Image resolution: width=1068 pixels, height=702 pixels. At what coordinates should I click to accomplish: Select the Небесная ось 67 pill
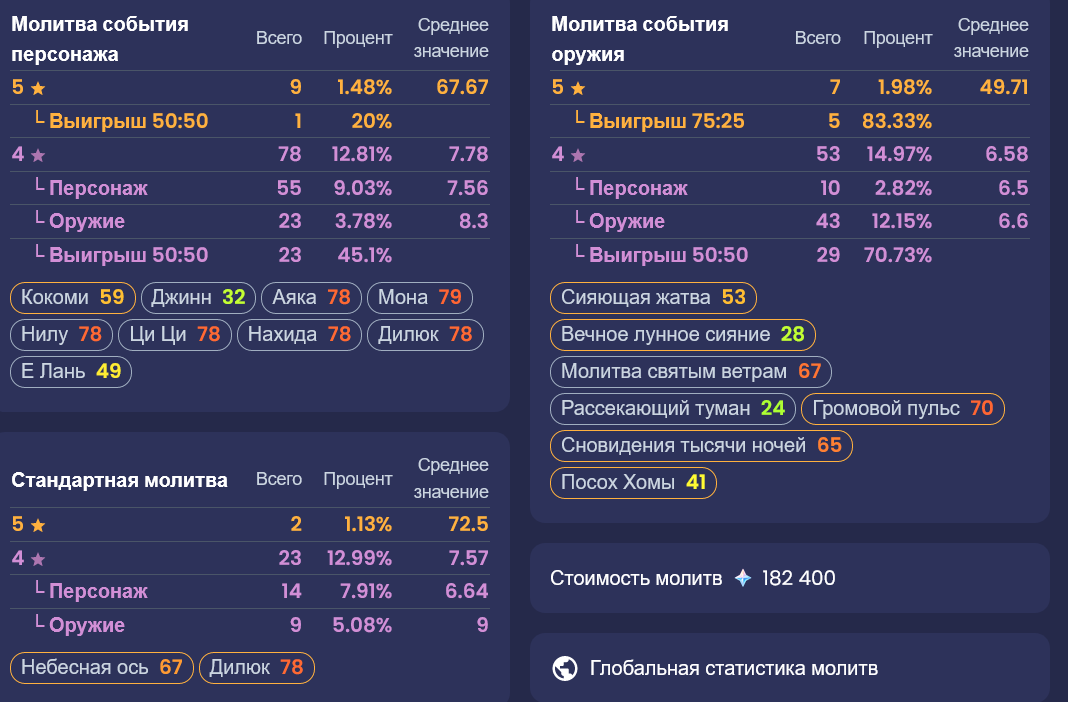102,667
